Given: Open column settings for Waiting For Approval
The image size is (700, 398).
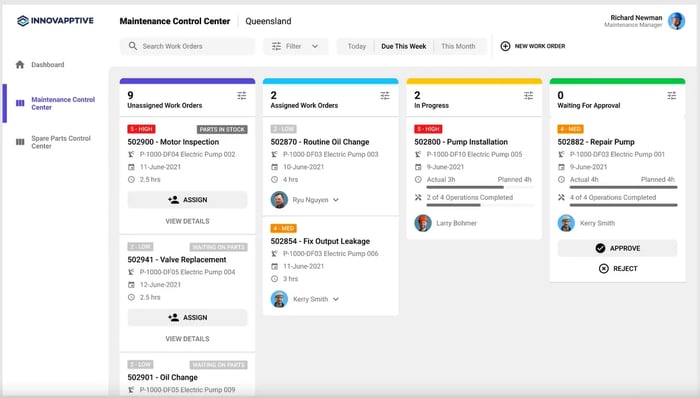Looking at the screenshot, I should (x=672, y=95).
